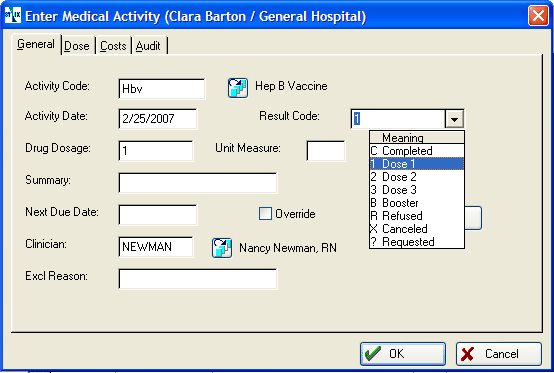Pick Requested from the result list
This screenshot has width=554, height=373.
click(417, 242)
